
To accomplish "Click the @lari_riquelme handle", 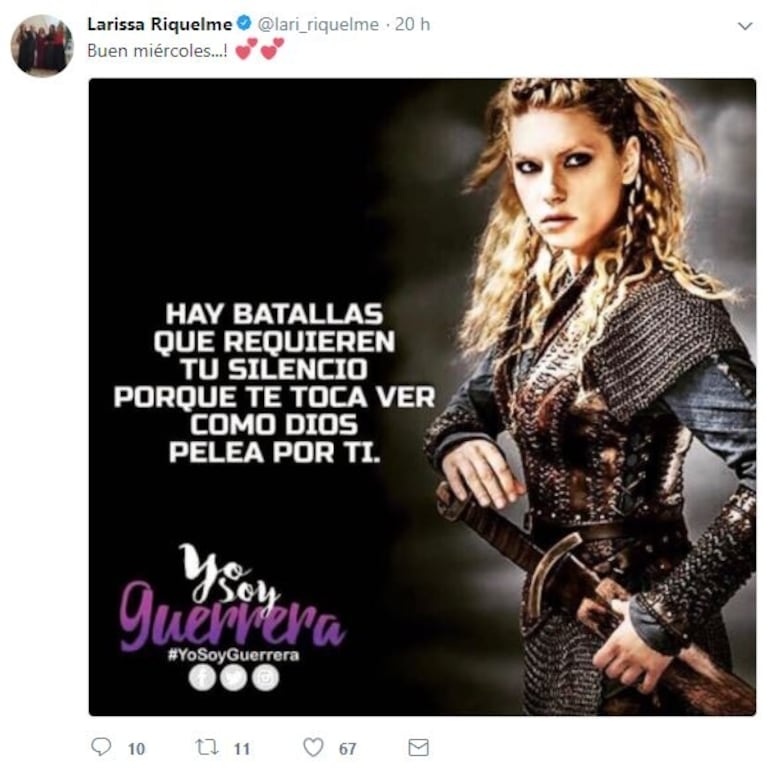I will pos(318,24).
